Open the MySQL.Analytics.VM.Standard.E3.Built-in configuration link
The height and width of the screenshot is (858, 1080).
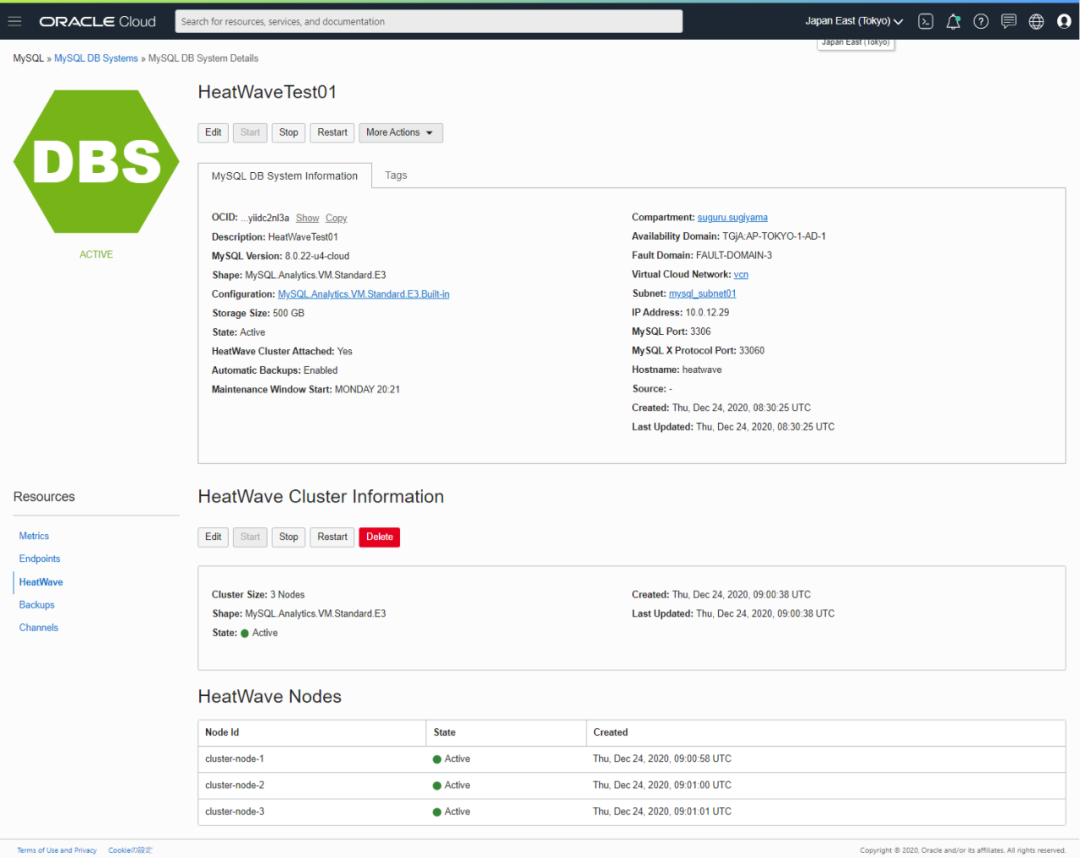(x=364, y=294)
